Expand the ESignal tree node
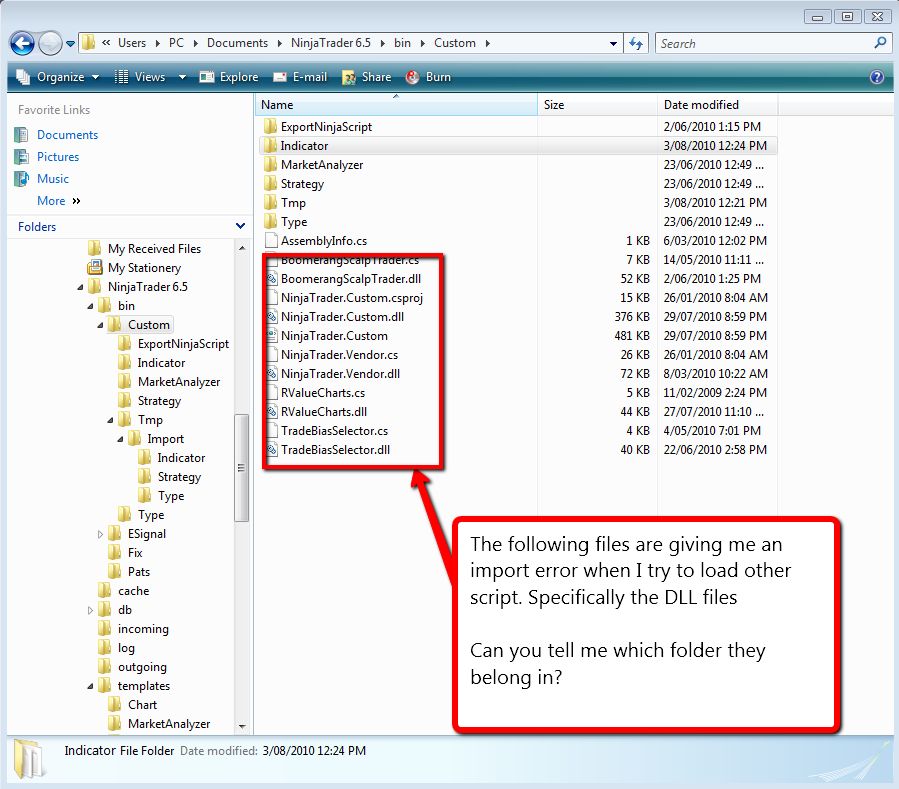 click(x=100, y=534)
